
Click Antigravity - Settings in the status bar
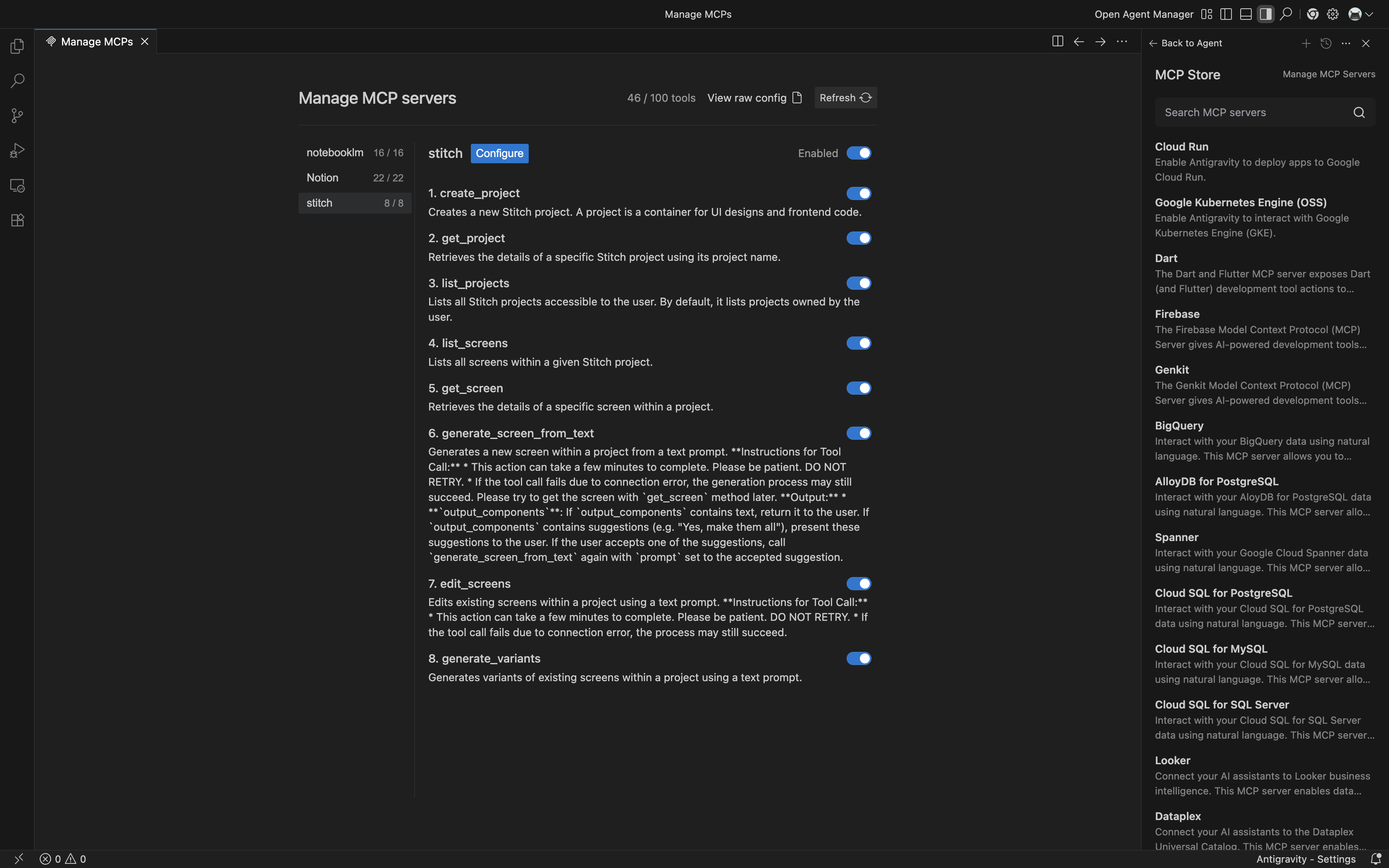1306,859
